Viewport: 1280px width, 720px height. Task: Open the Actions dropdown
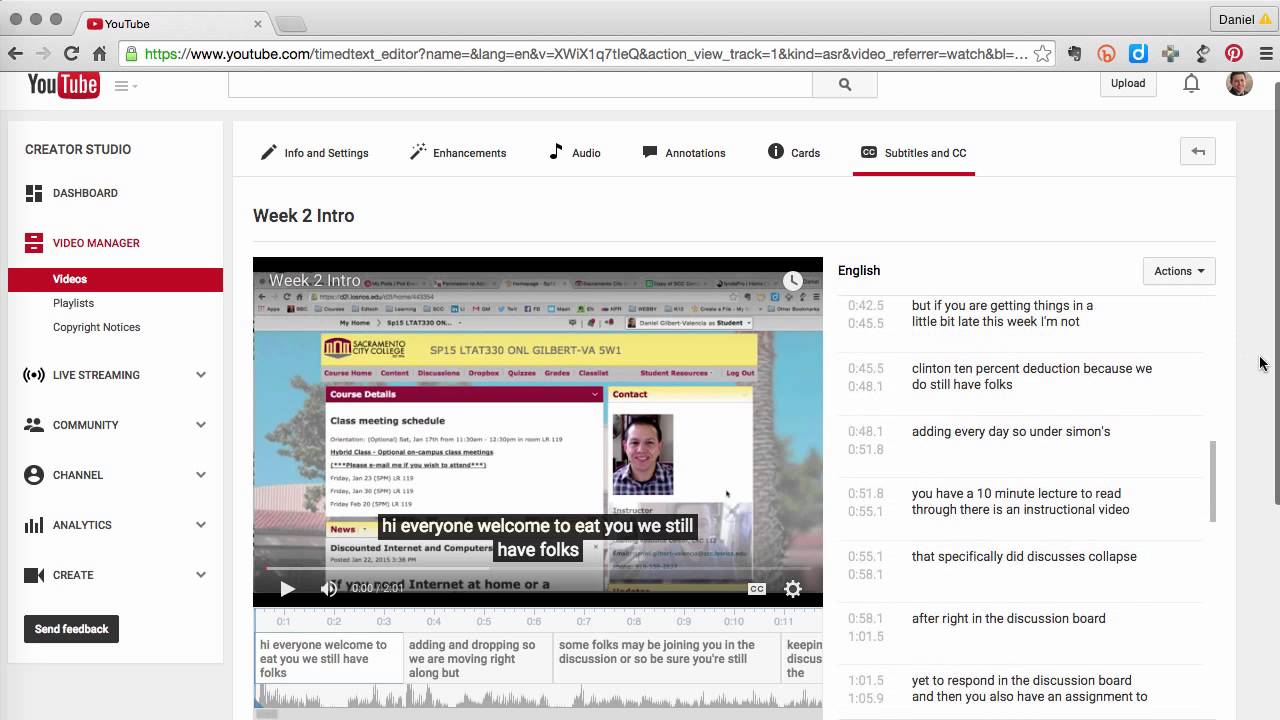tap(1179, 271)
